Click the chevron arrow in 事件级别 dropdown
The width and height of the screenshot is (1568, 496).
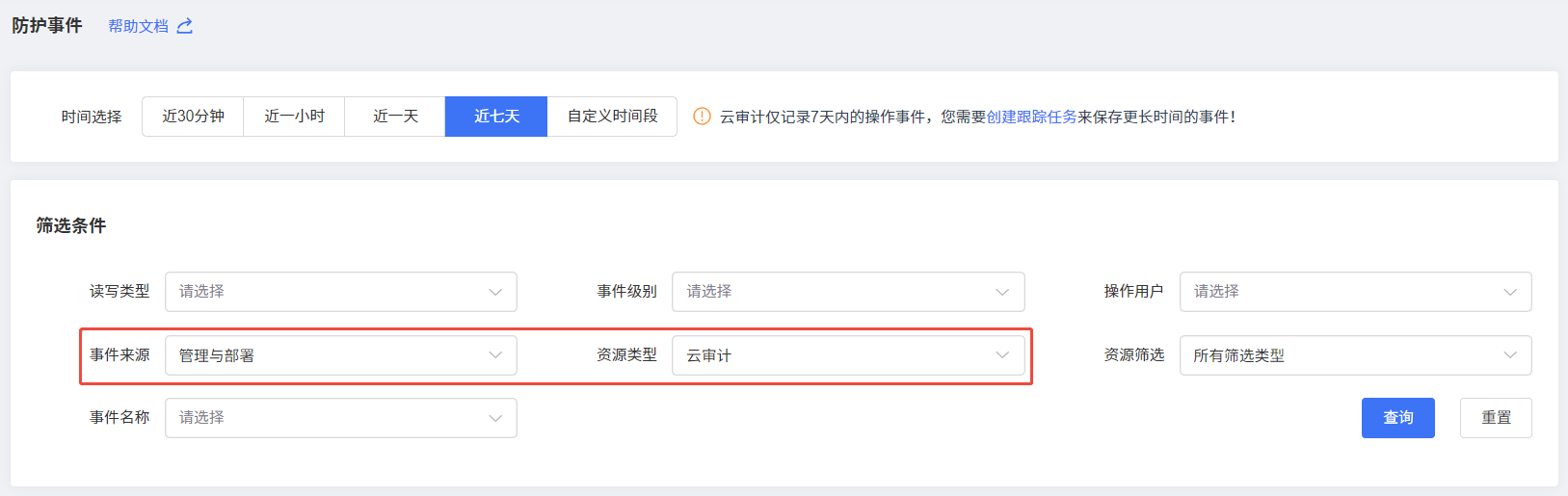click(x=1002, y=292)
